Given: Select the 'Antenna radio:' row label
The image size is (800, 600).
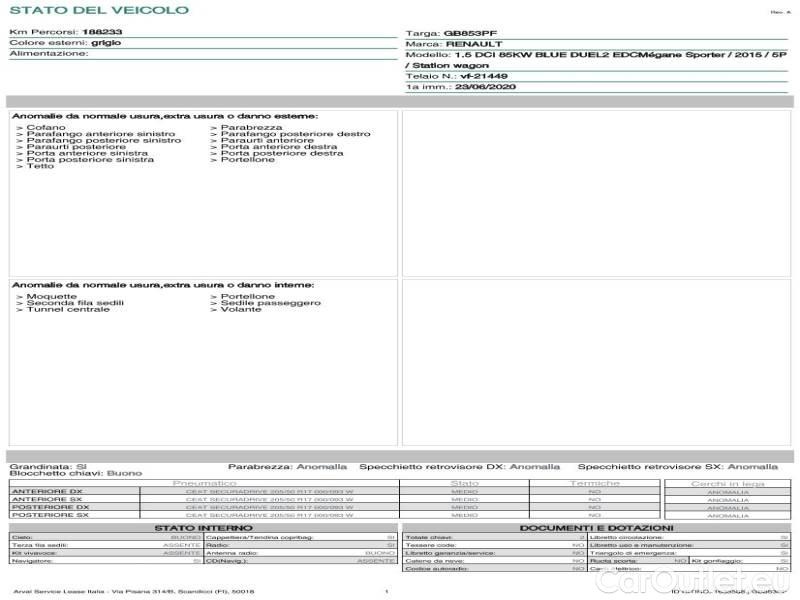Looking at the screenshot, I should [x=232, y=553].
